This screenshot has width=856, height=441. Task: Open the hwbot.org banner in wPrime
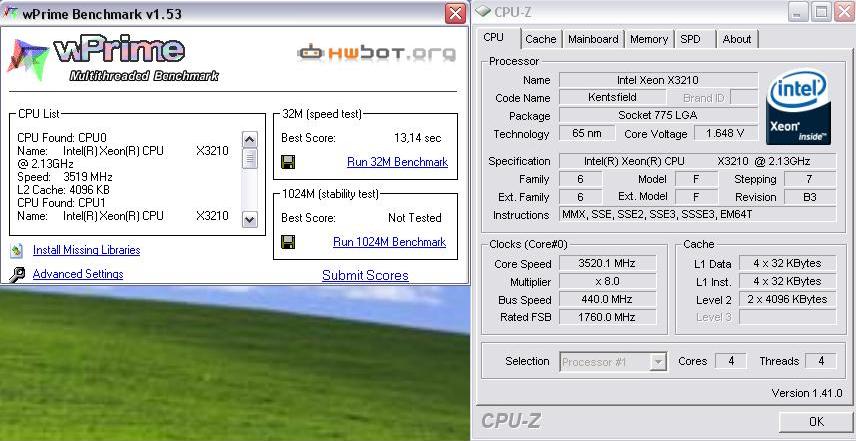pyautogui.click(x=377, y=52)
